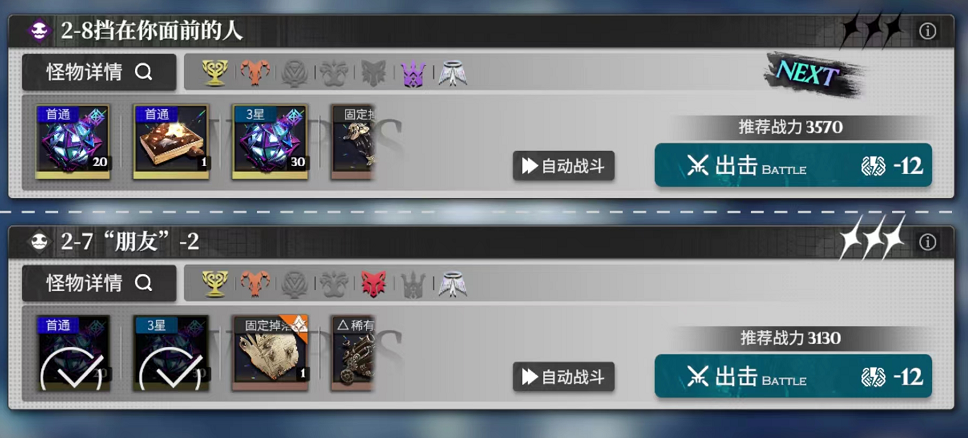Open 怪物详情 monster details for stage 2-8

pos(99,72)
